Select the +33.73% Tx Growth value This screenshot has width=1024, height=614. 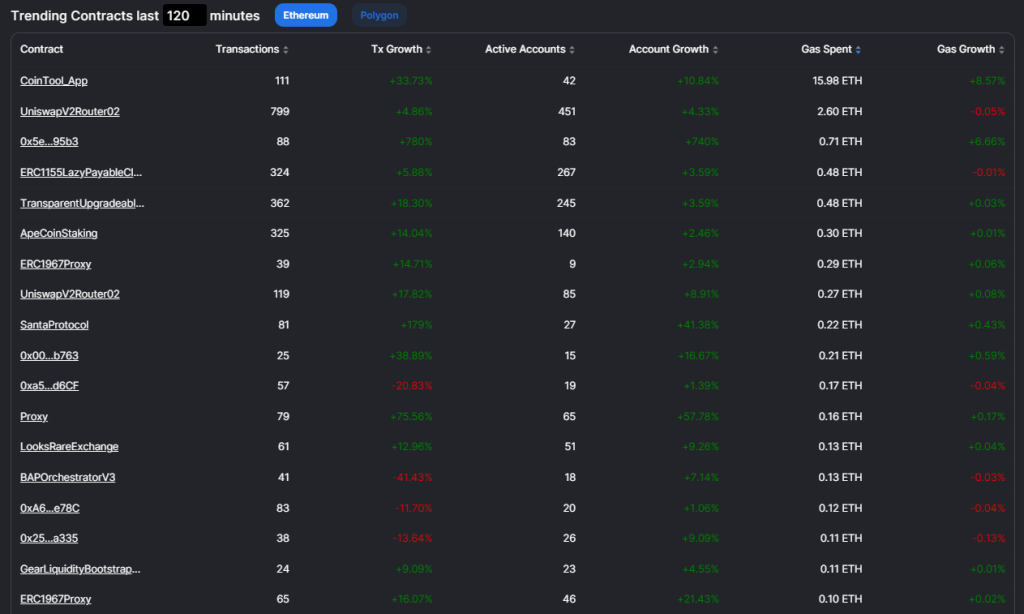411,81
